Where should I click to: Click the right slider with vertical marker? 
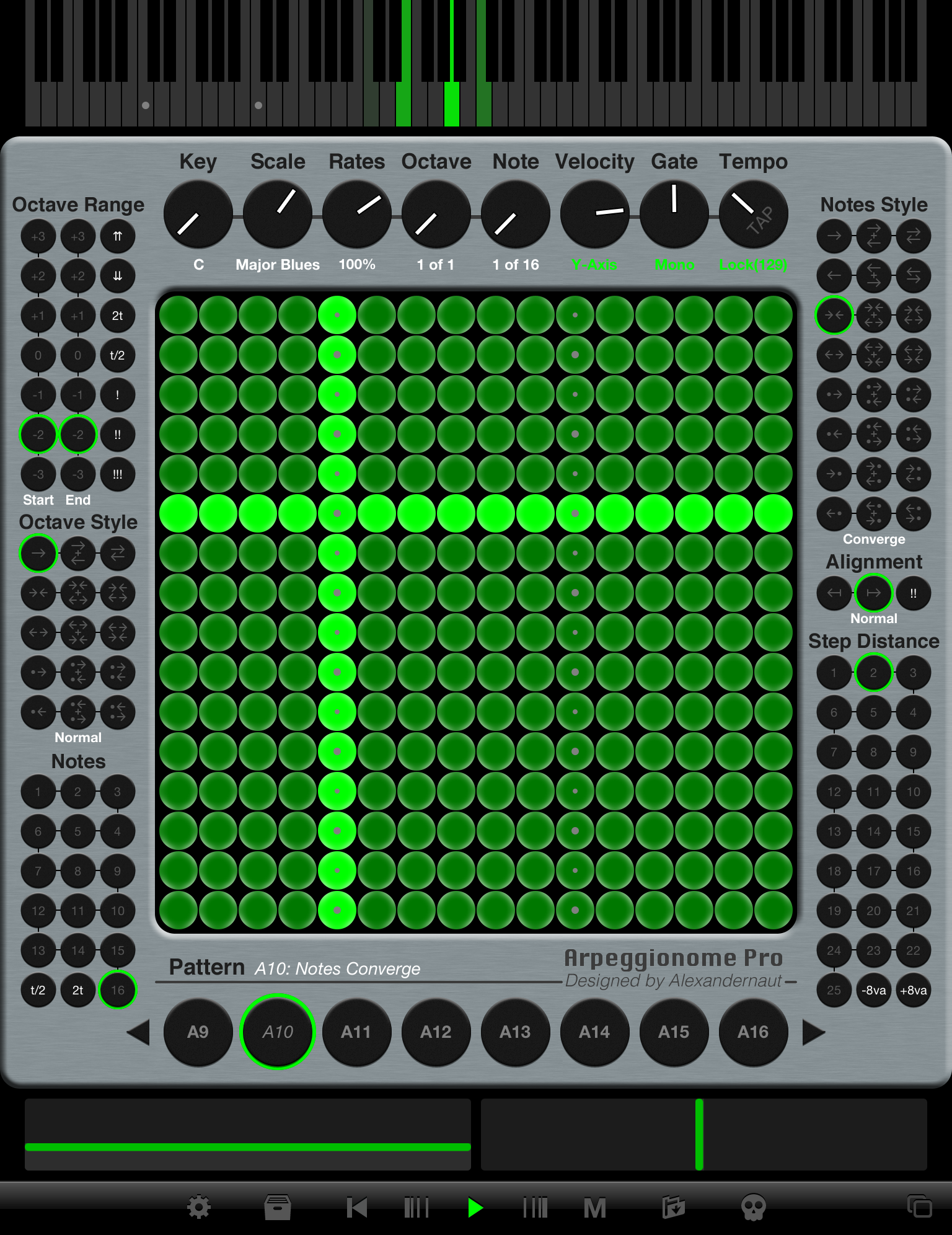coord(704,1135)
